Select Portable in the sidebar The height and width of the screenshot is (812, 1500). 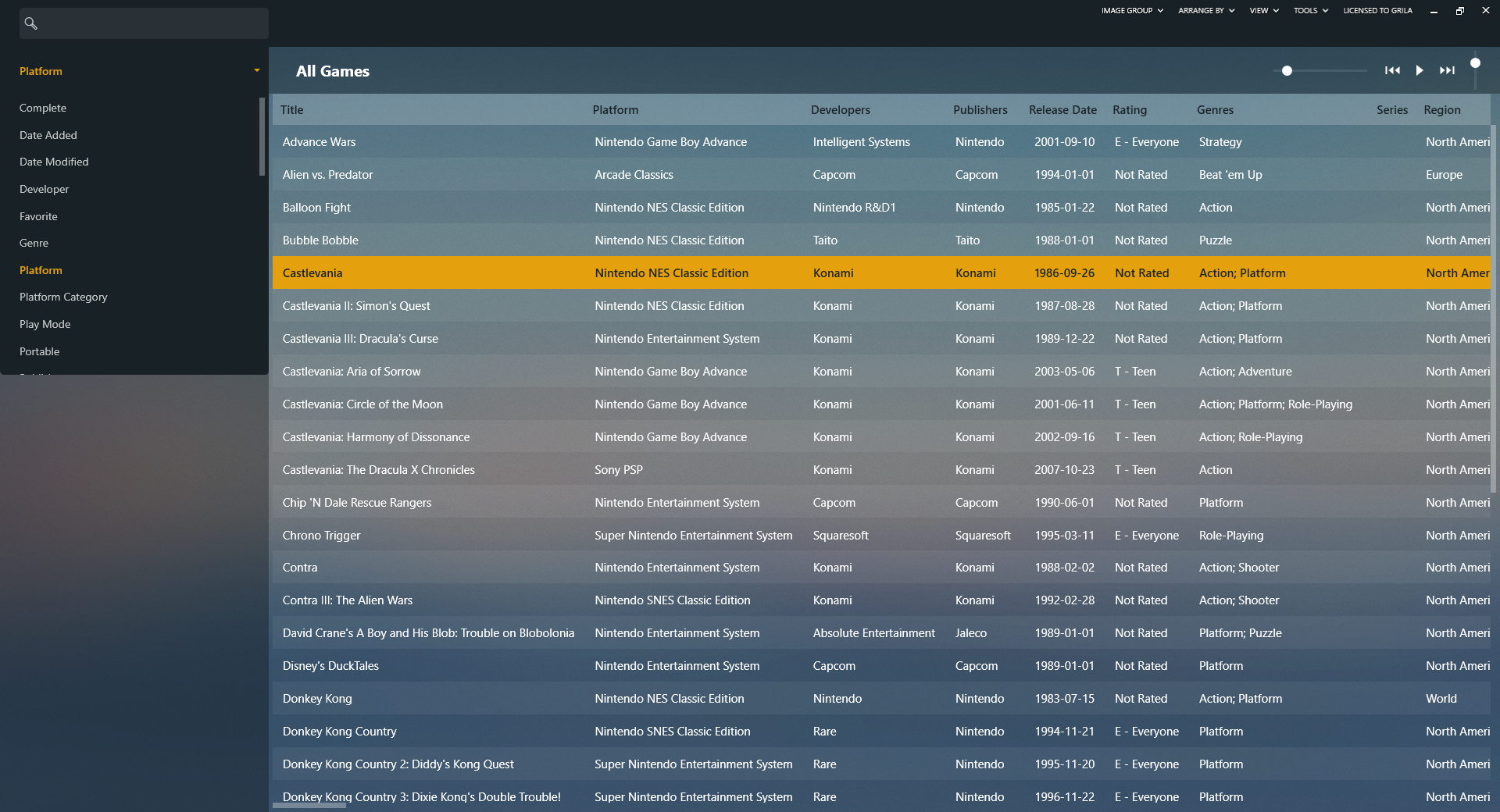pos(39,351)
